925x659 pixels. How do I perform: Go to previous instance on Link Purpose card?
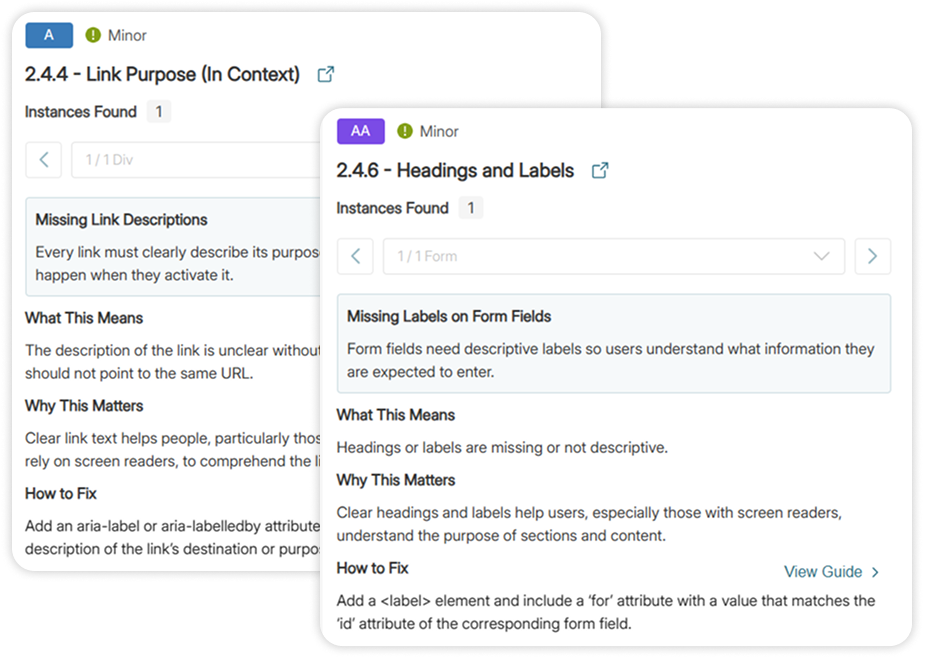tap(43, 160)
